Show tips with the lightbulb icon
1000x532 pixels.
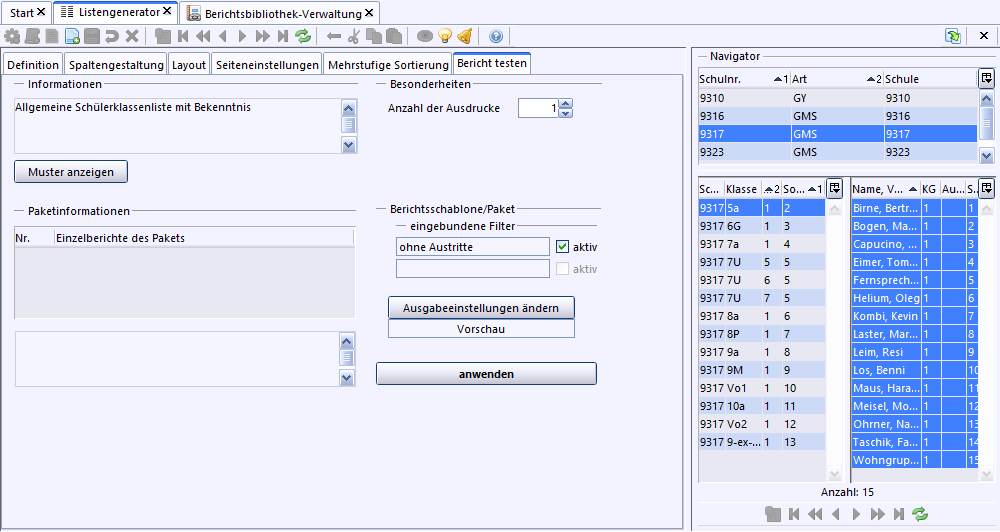click(445, 36)
